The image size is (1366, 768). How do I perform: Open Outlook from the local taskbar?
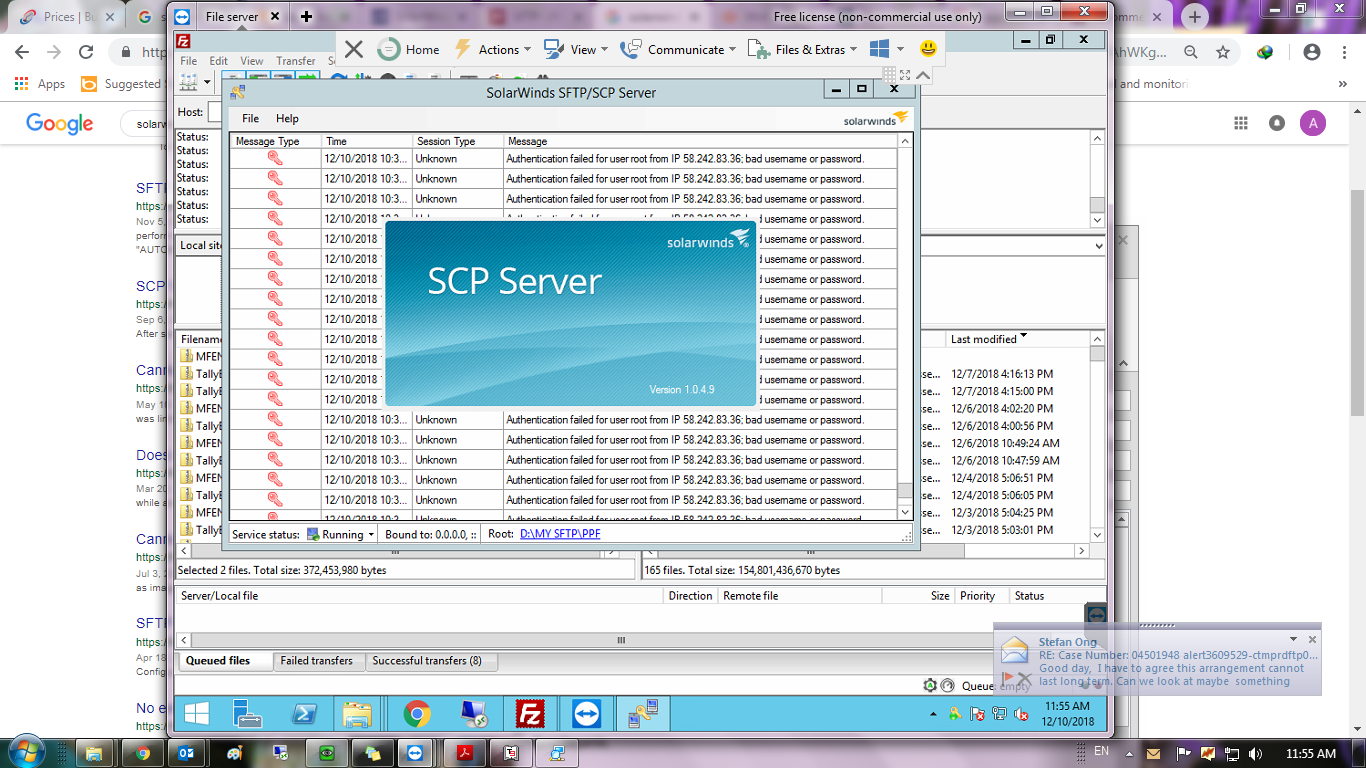coord(187,753)
